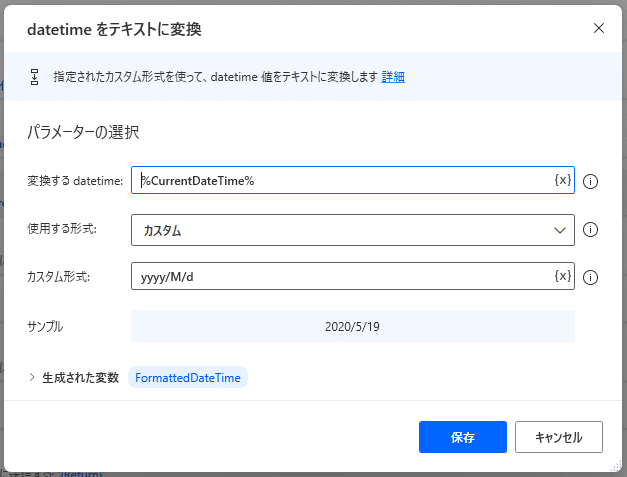Expand the 生成された変数 section chevron
Viewport: 627px width, 477px height.
pyautogui.click(x=32, y=377)
